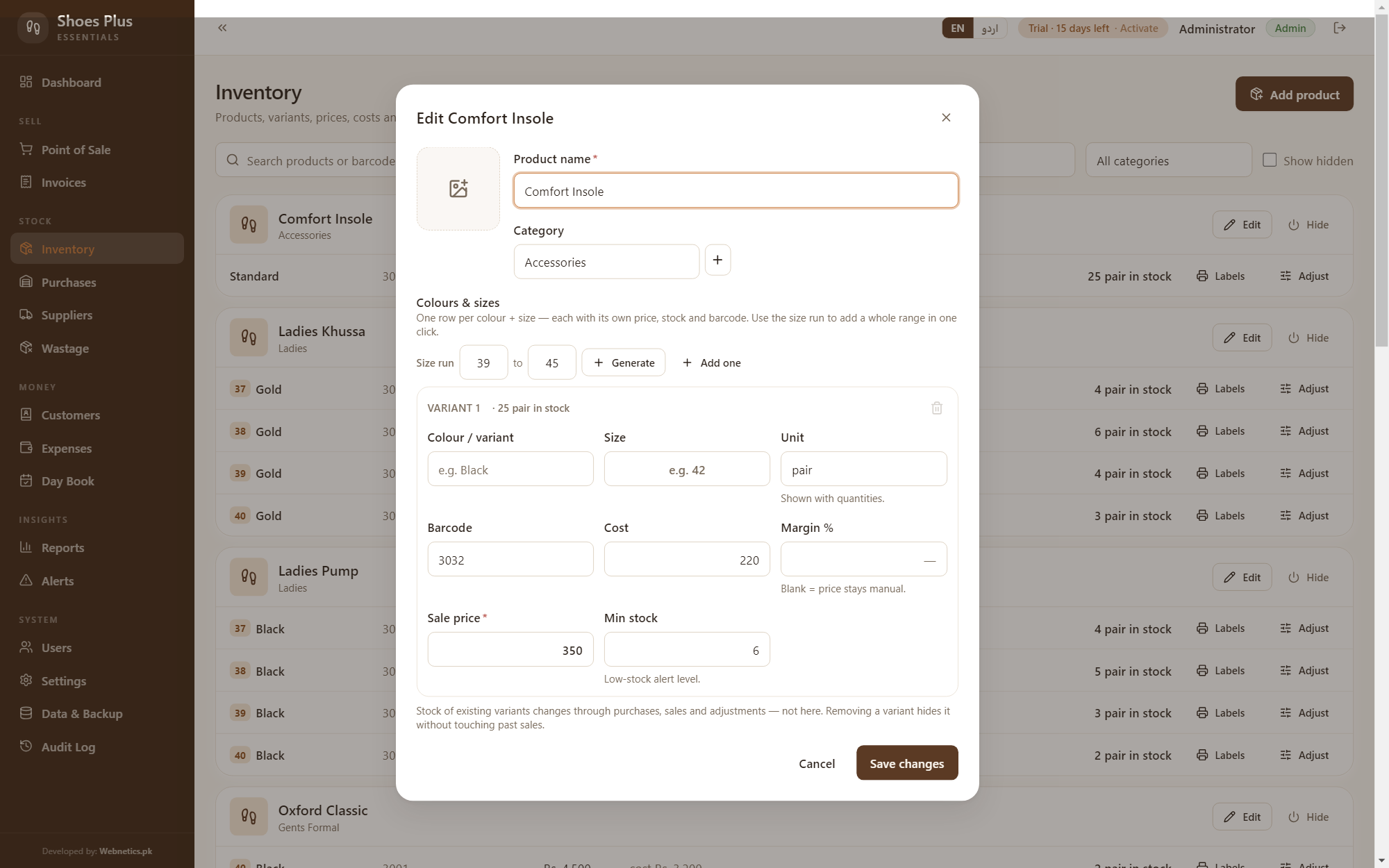Print labels for Ladies Pump 40 Black

click(x=1220, y=755)
